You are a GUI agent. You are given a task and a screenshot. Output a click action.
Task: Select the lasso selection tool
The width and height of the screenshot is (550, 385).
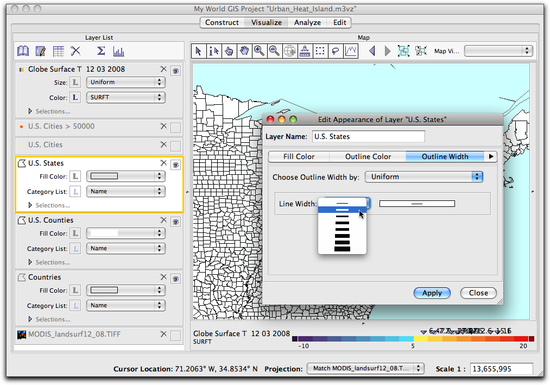[335, 51]
